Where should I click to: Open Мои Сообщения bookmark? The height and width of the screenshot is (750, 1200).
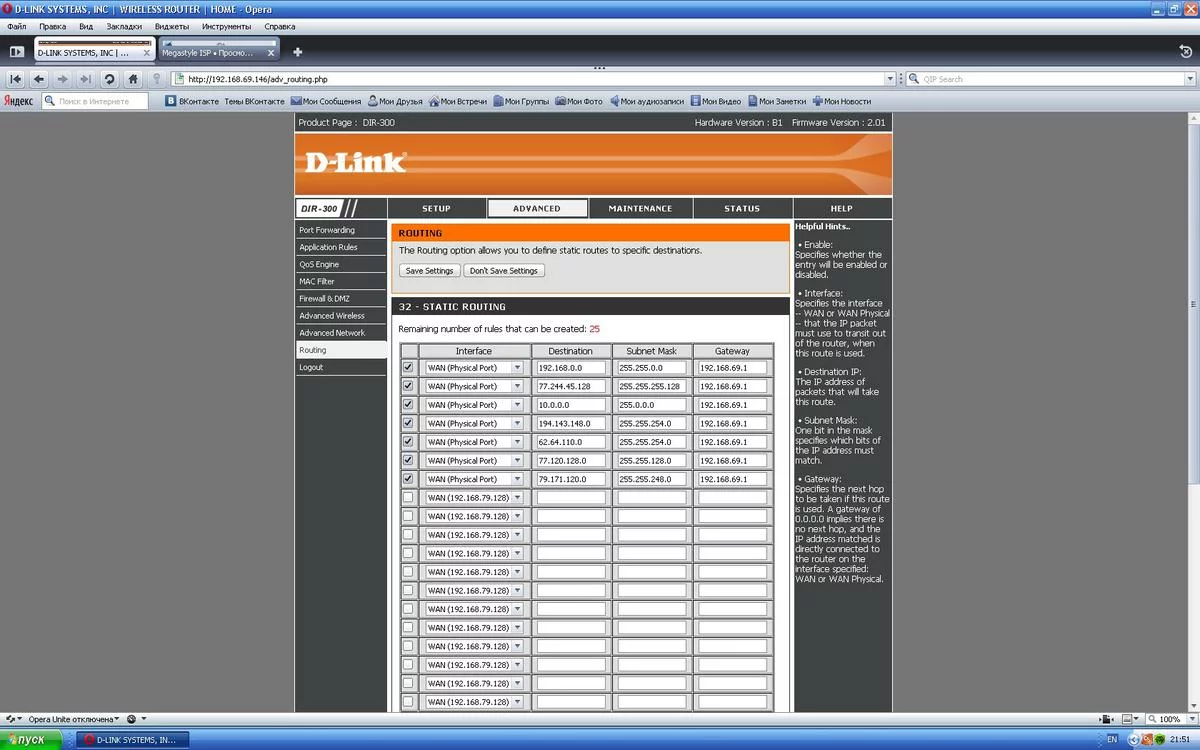326,101
